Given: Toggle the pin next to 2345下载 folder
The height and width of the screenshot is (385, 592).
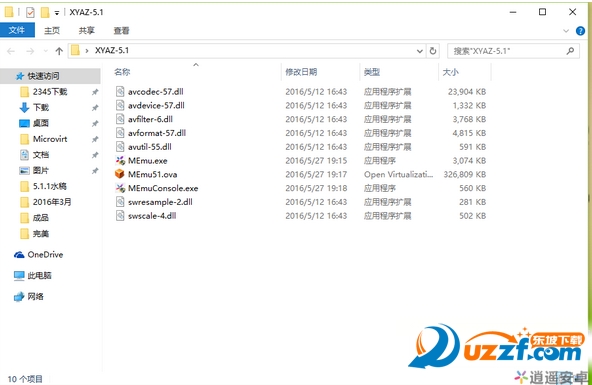Looking at the screenshot, I should click(95, 92).
